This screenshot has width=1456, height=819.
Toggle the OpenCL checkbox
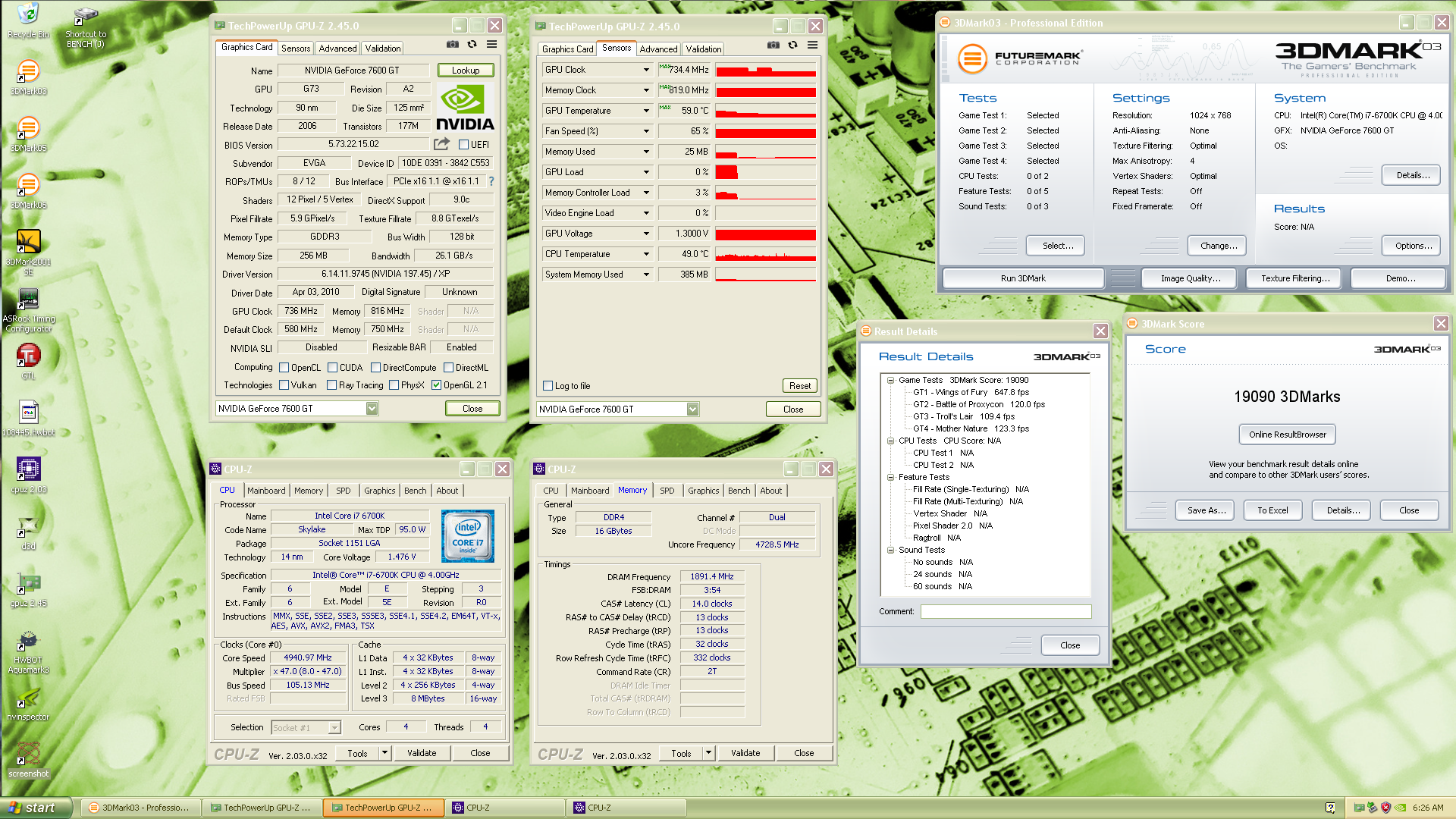click(284, 368)
